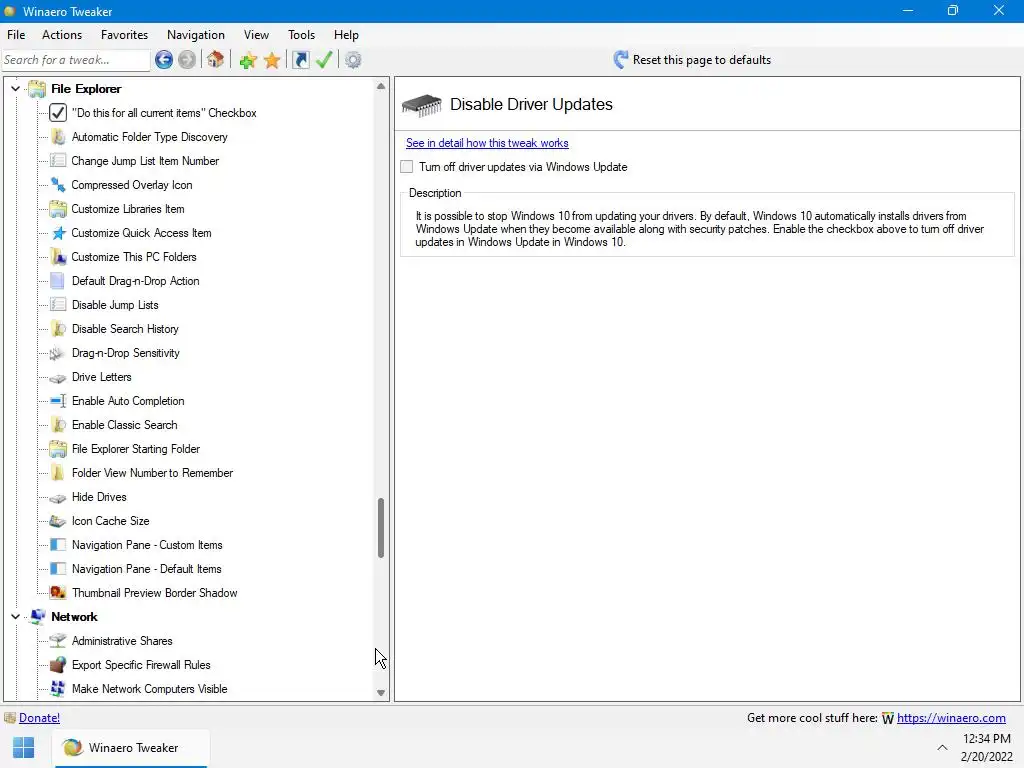This screenshot has width=1024, height=768.
Task: Click the Network computers category icon
Action: pyautogui.click(x=37, y=616)
